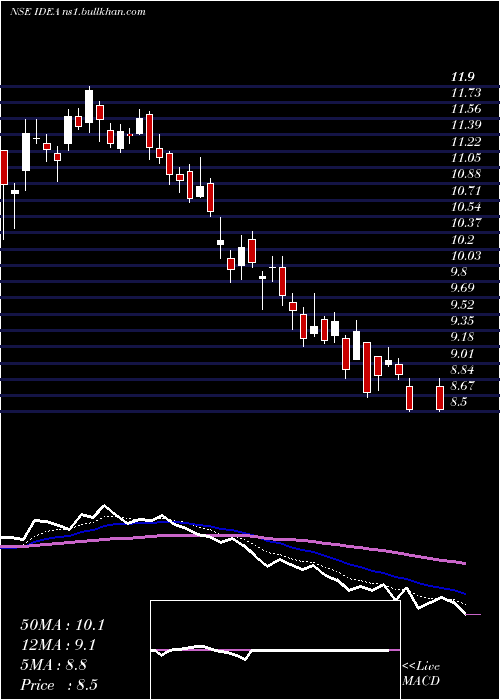
Task: Click the 8.67 price axis label
Action: pos(463,385)
